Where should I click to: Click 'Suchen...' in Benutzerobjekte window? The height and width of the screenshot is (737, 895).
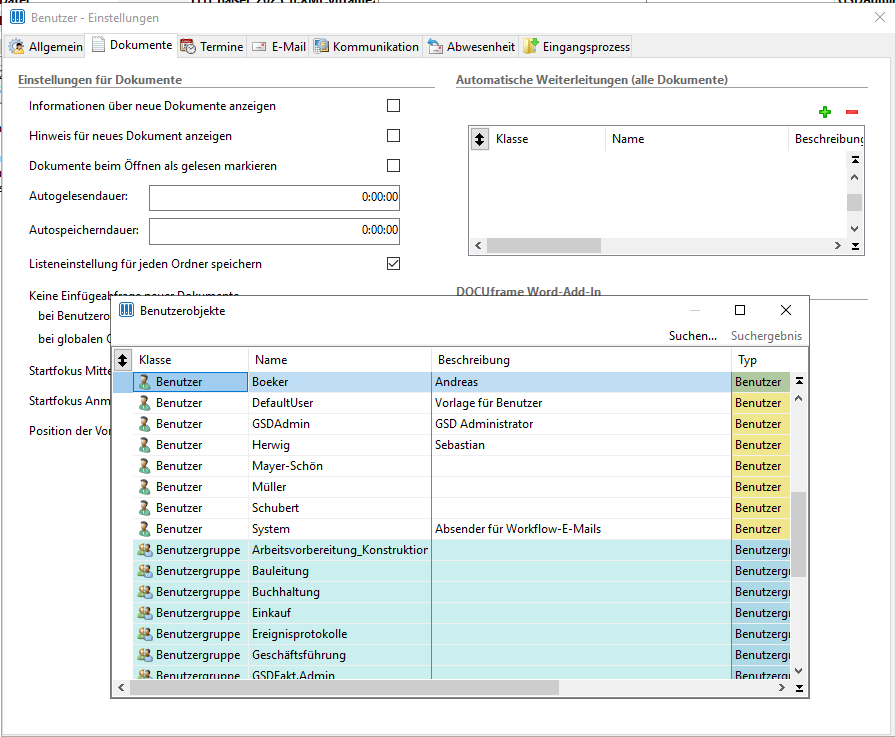692,336
